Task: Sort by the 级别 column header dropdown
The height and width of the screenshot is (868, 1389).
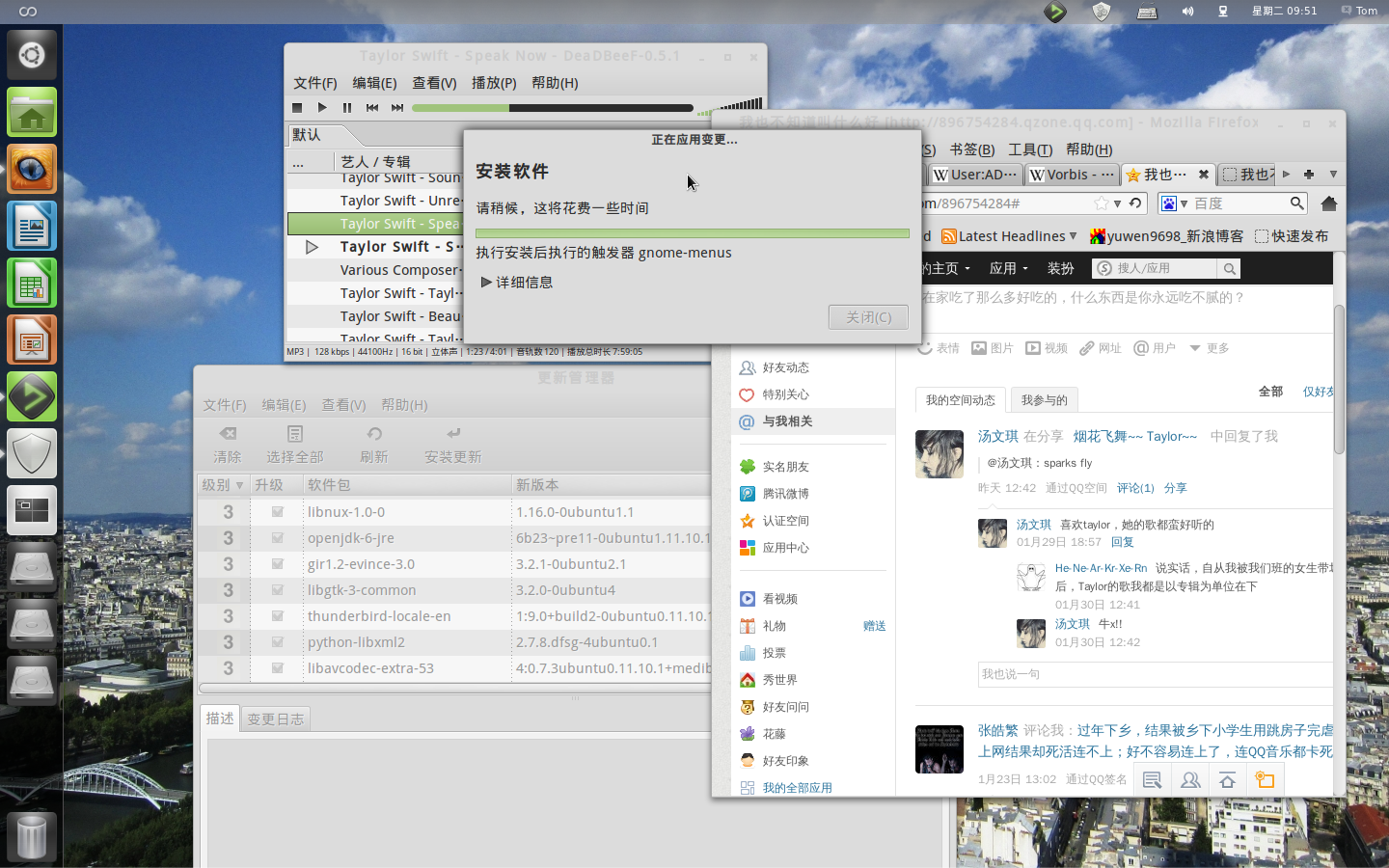Action: tap(223, 485)
